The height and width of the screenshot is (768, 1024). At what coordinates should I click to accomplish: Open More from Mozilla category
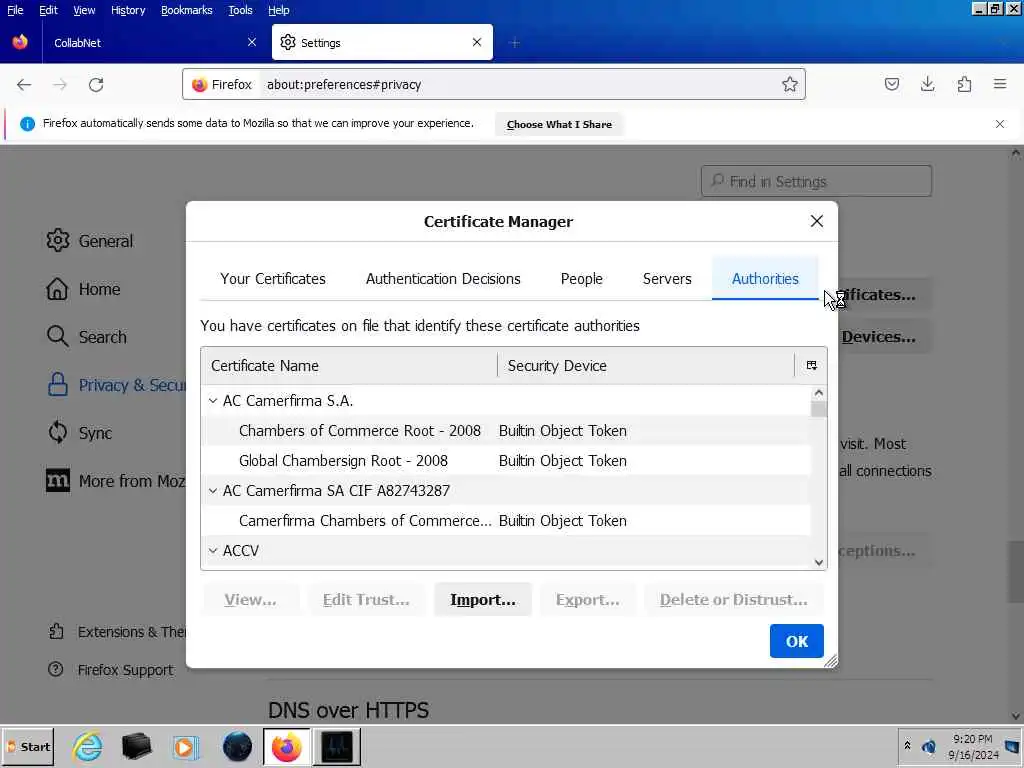116,481
